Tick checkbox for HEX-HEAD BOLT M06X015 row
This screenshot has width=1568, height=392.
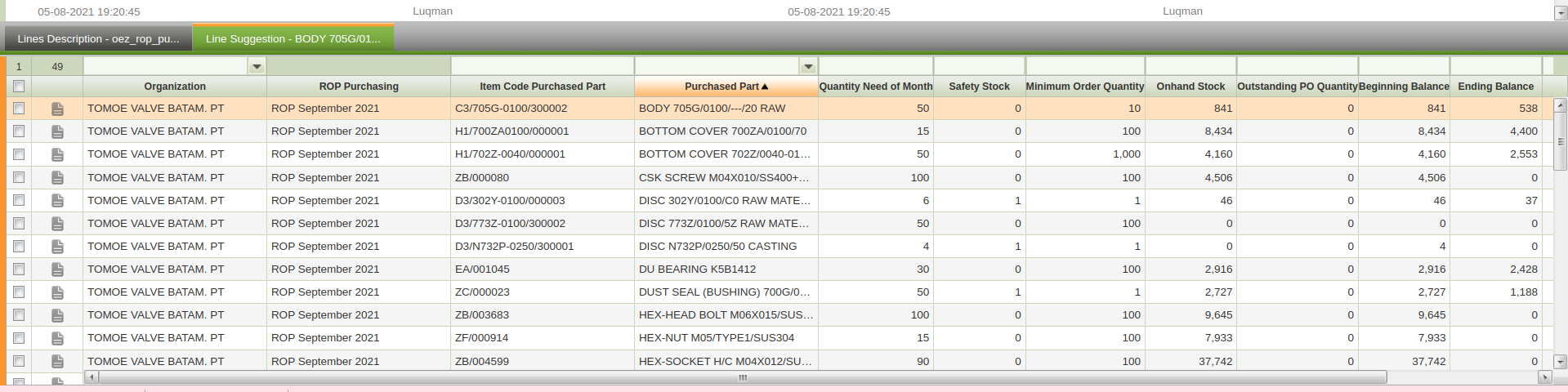tap(19, 315)
